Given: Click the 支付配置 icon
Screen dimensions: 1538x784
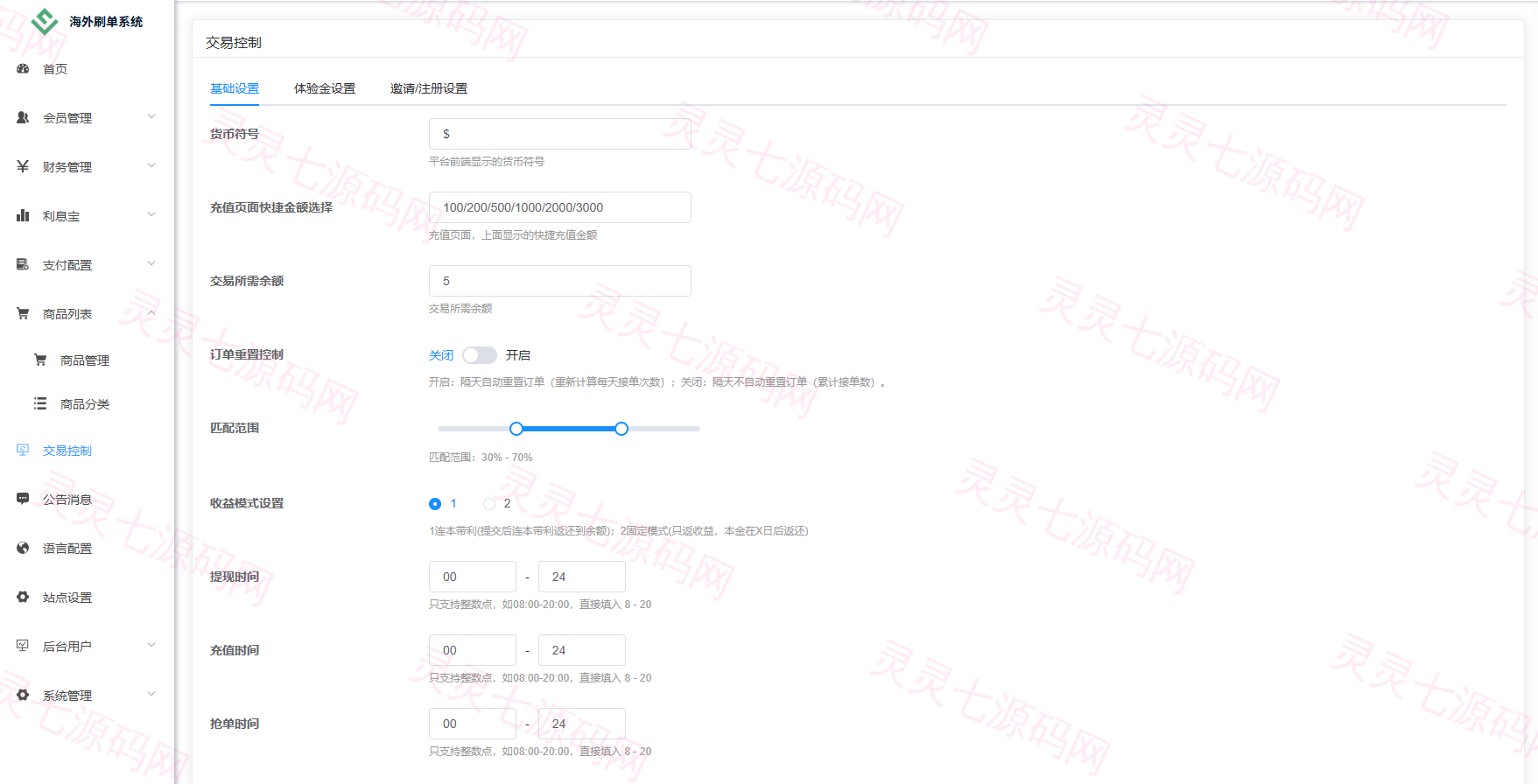Looking at the screenshot, I should coord(23,264).
